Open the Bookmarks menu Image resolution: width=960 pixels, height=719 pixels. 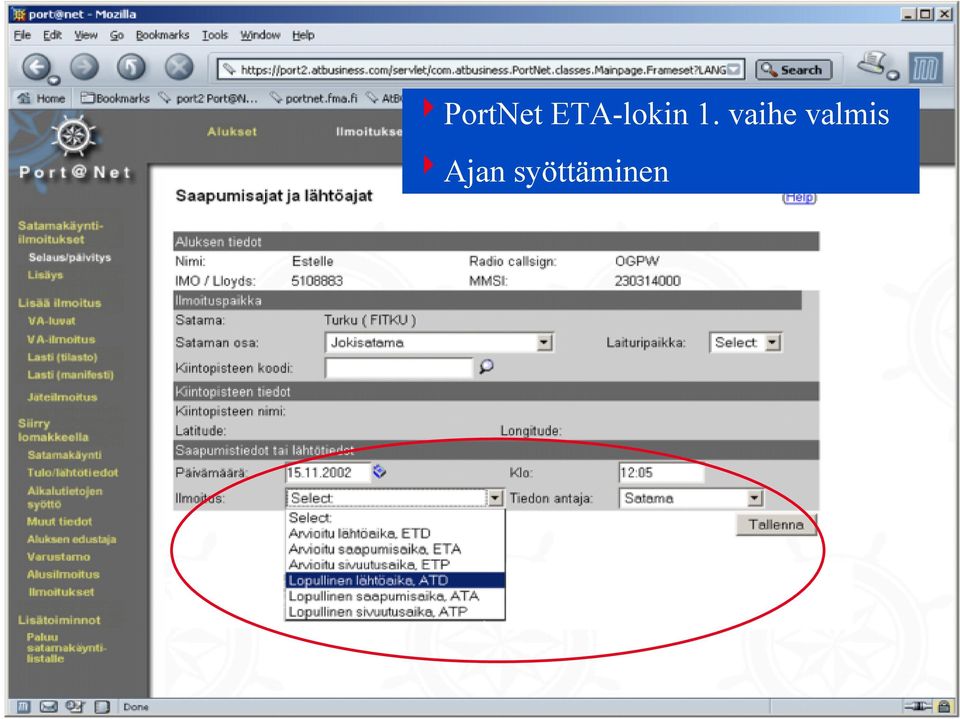[162, 35]
